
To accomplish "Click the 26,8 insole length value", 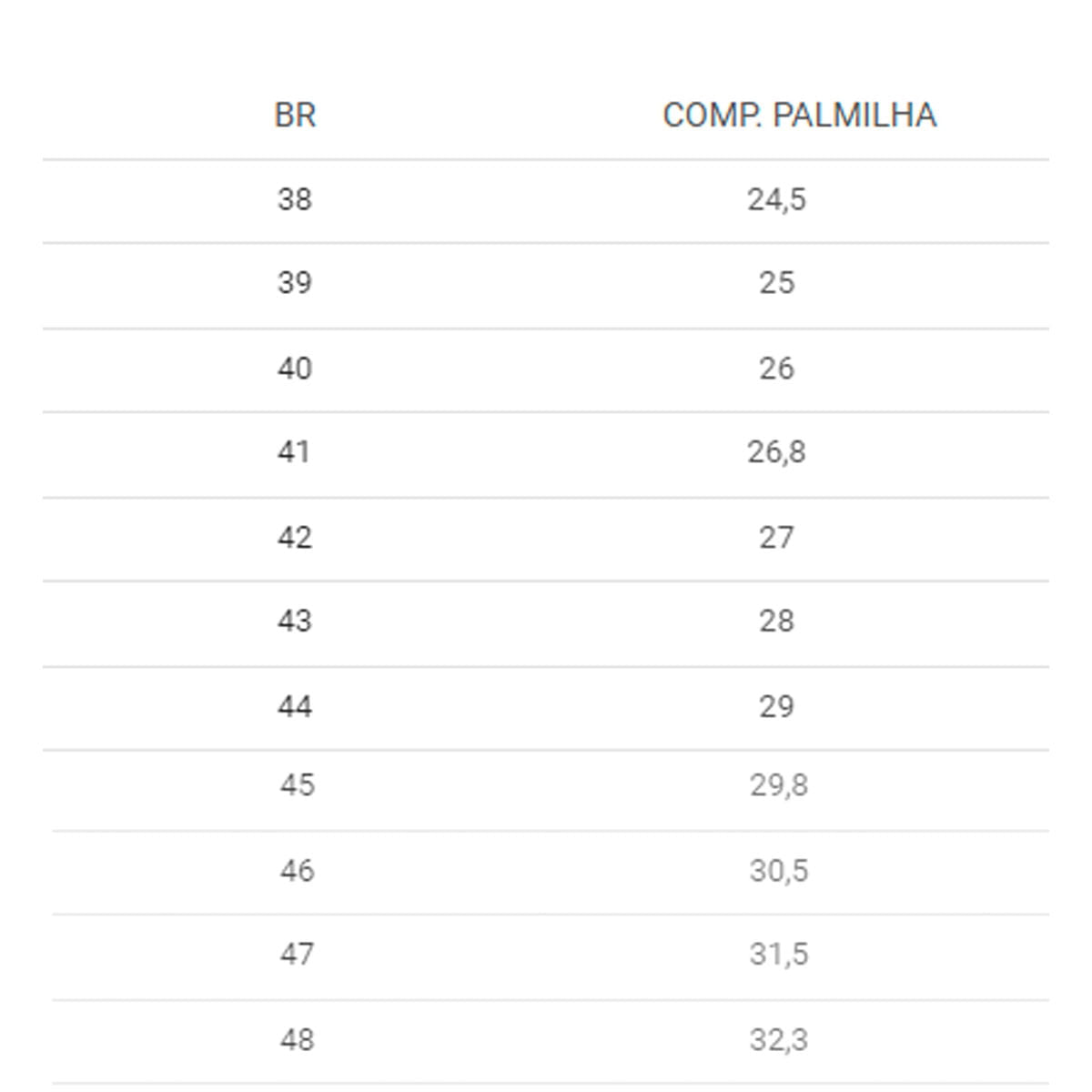I will (776, 452).
